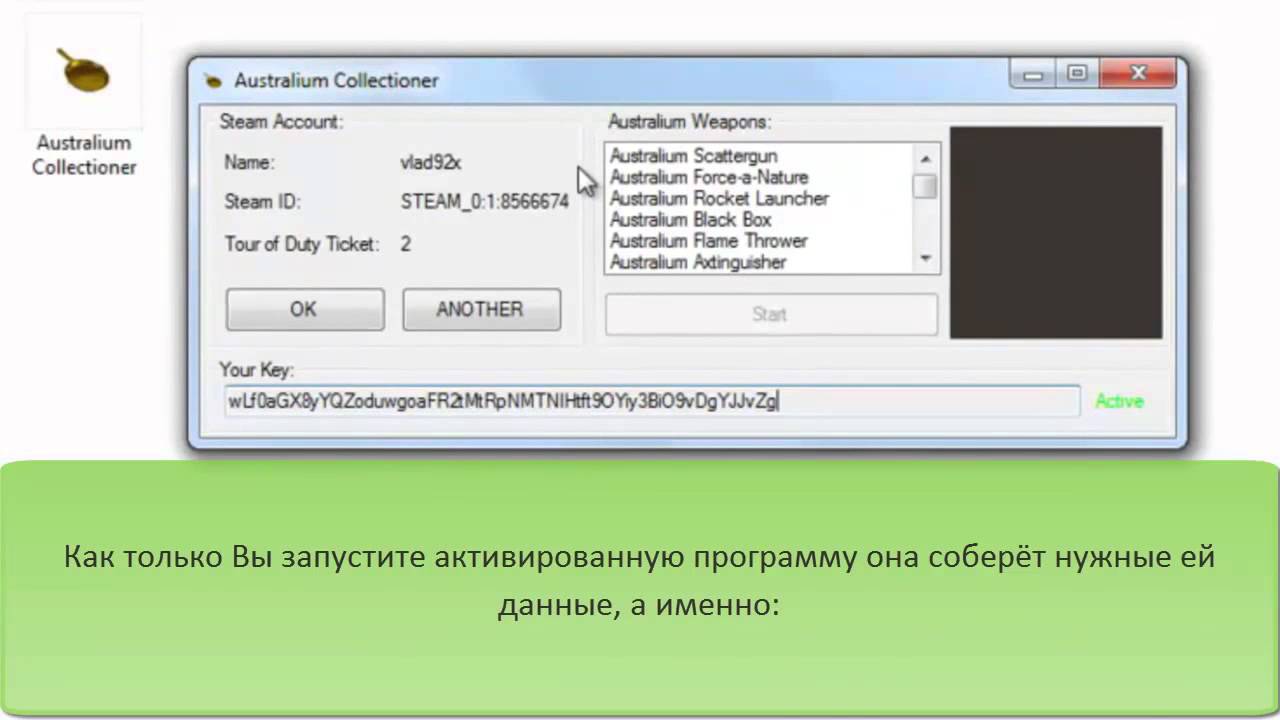Select Australium Scattergun in the list
Viewport: 1280px width, 720px height.
point(758,156)
